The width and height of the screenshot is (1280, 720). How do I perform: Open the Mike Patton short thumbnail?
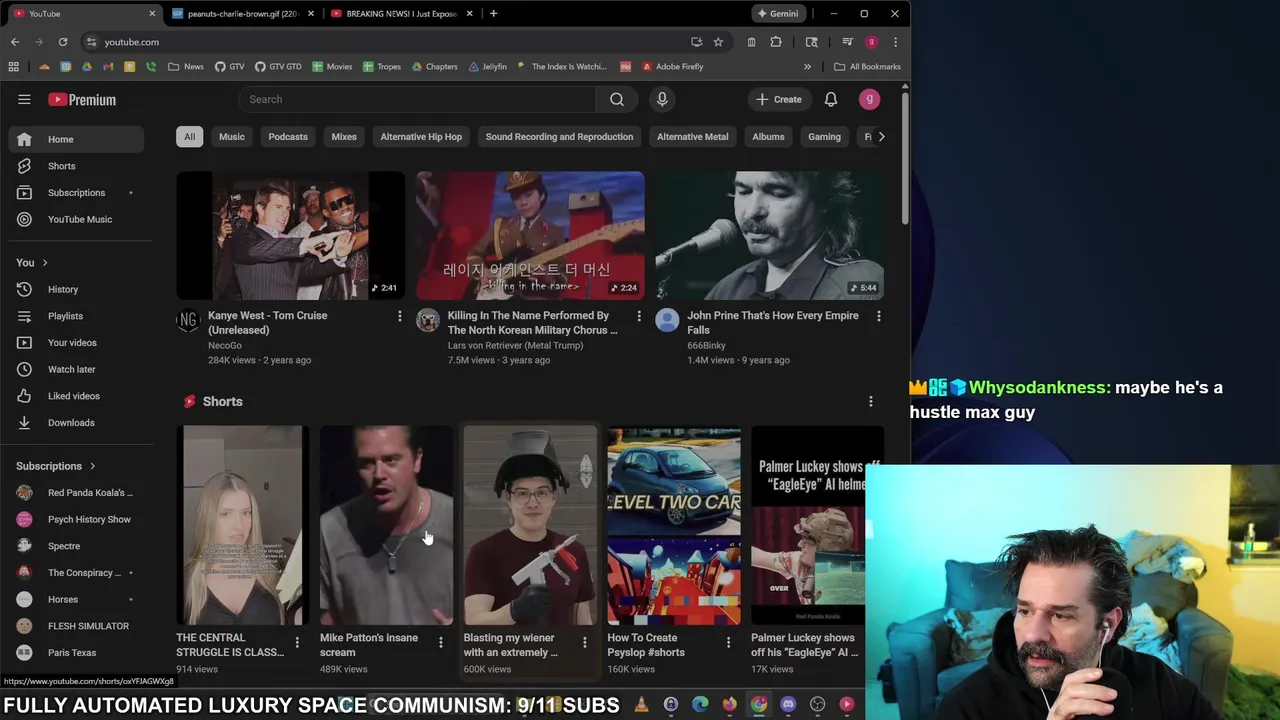pos(386,526)
